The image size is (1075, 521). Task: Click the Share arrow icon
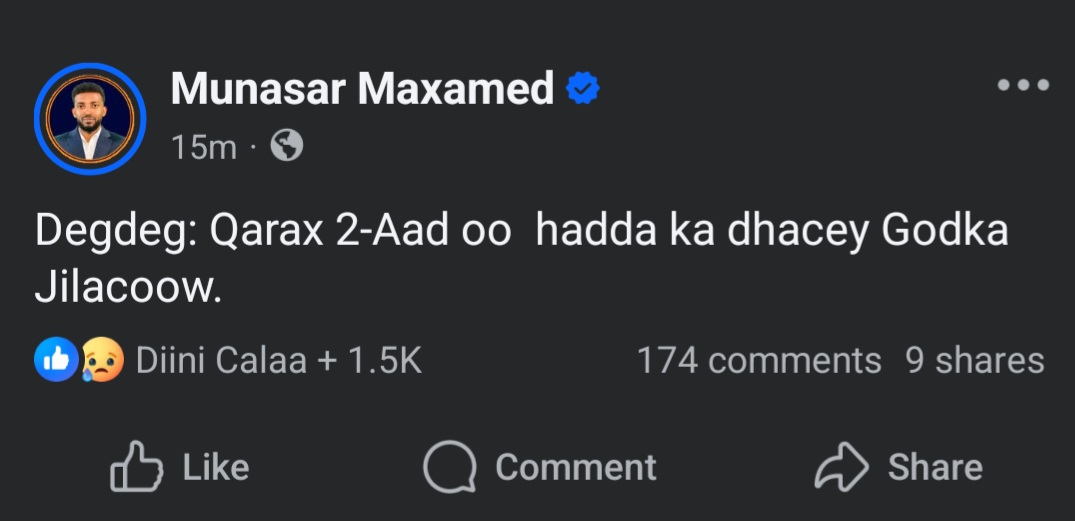843,467
